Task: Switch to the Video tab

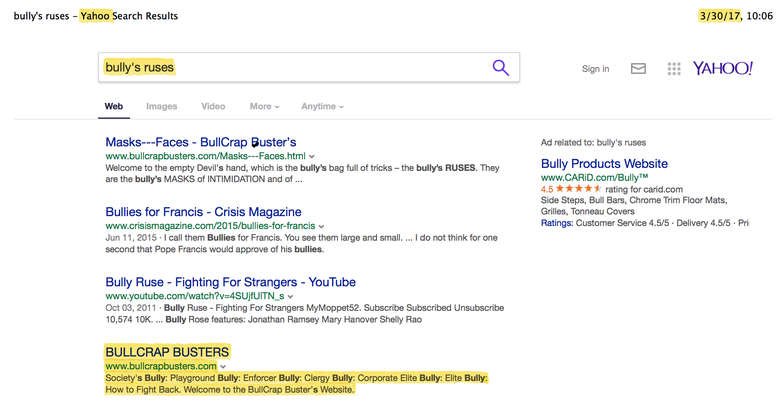Action: point(213,106)
